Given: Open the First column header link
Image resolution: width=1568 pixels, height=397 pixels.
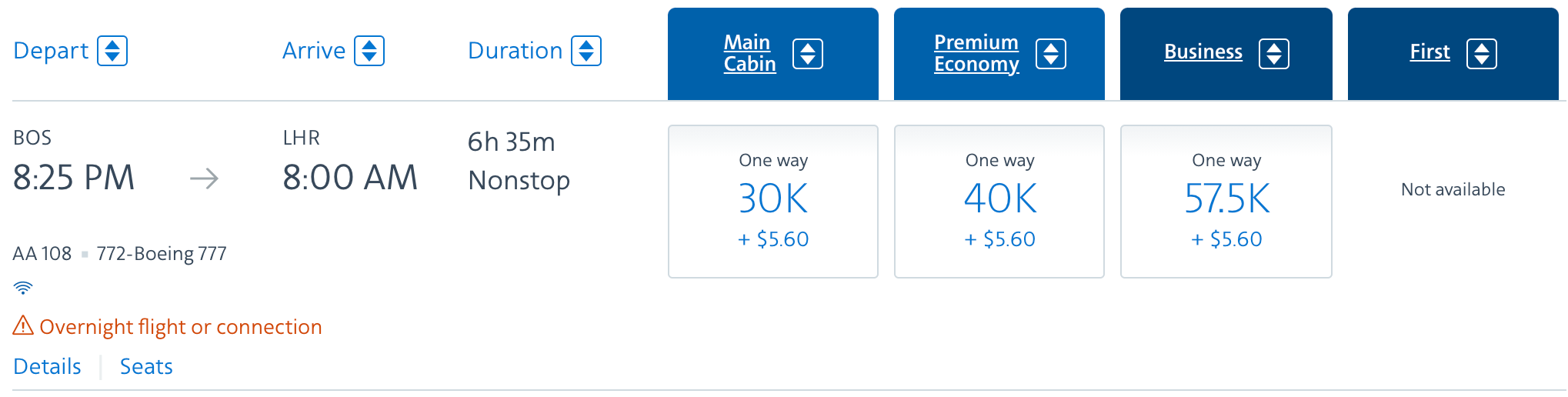Looking at the screenshot, I should click(1430, 52).
